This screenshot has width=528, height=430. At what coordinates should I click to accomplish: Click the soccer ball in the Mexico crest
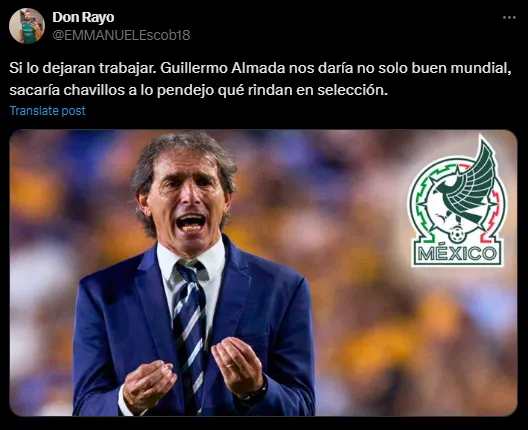457,234
